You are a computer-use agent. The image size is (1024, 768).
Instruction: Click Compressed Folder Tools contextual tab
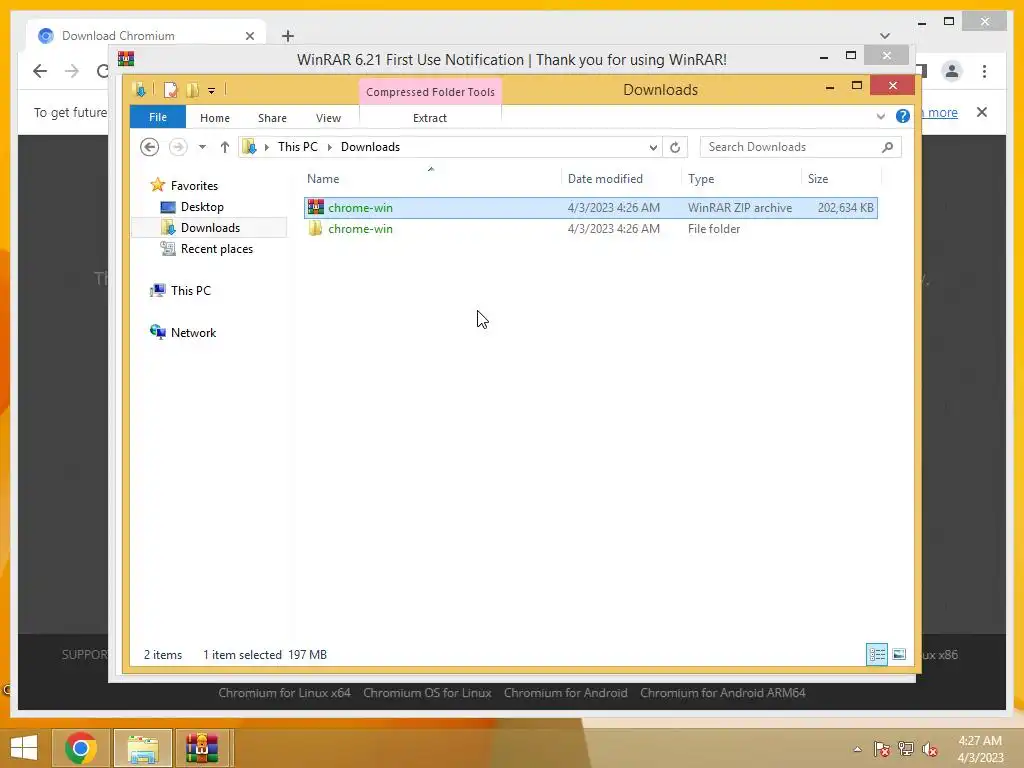[430, 92]
